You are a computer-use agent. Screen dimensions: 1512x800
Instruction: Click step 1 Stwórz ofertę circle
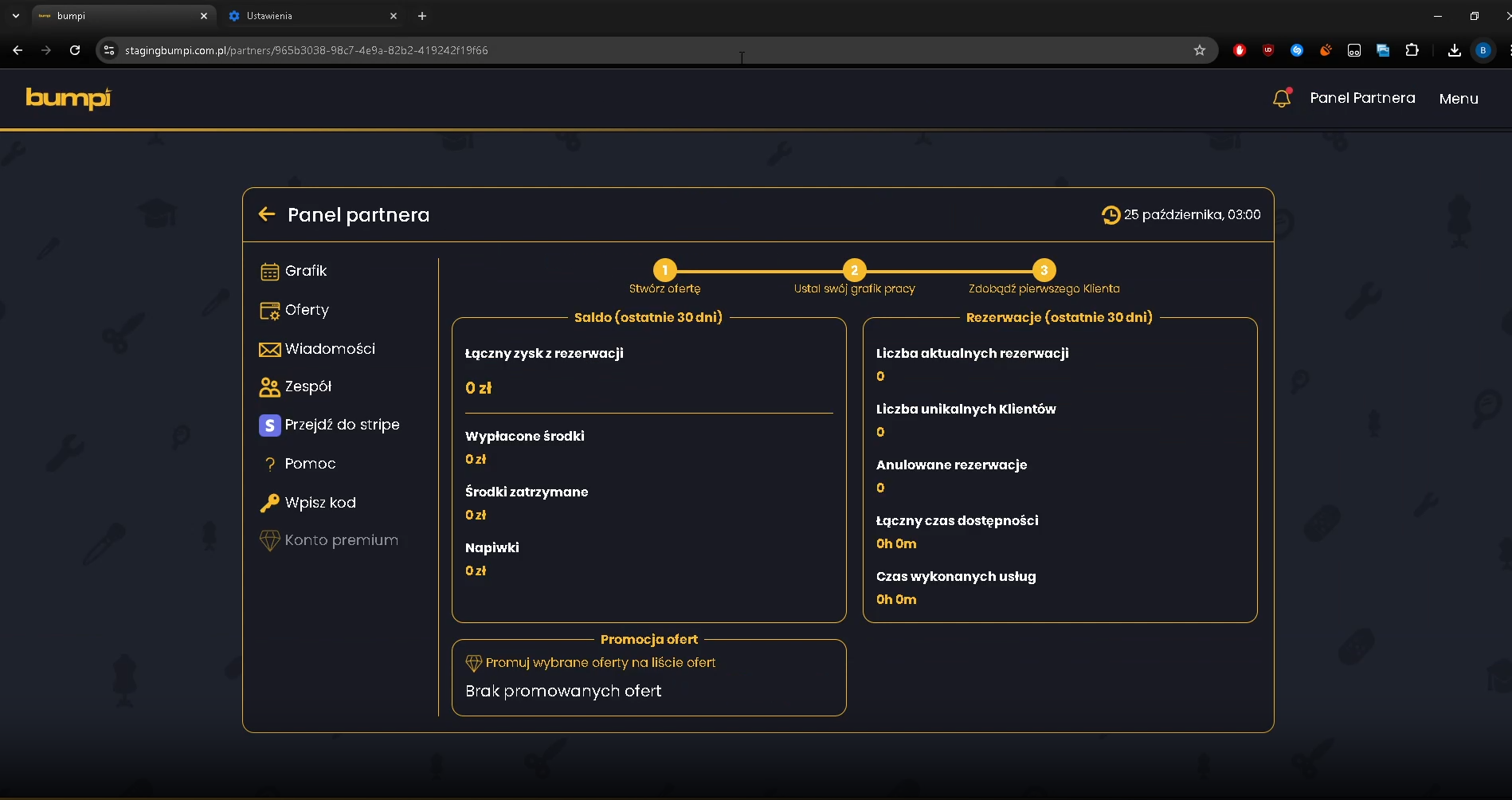(x=664, y=270)
